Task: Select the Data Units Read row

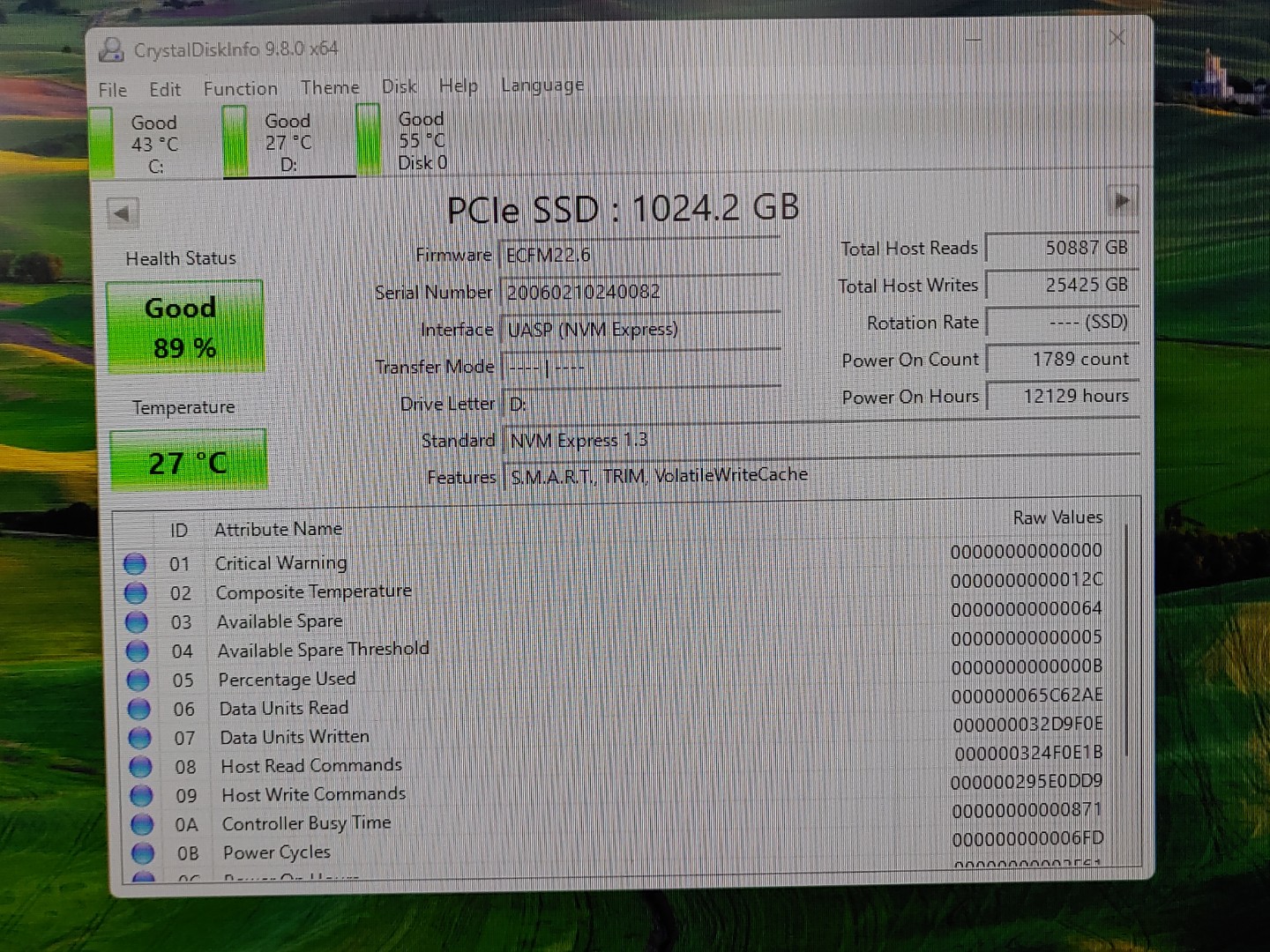Action: click(x=617, y=703)
